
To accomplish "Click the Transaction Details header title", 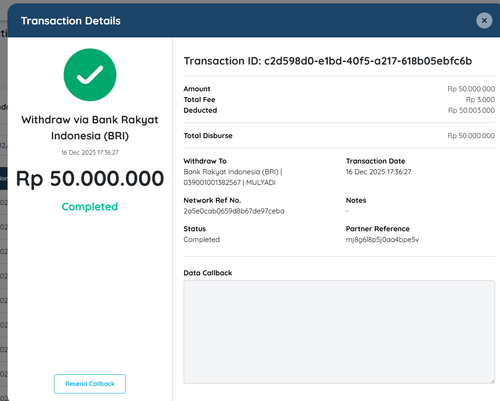I will (x=71, y=21).
